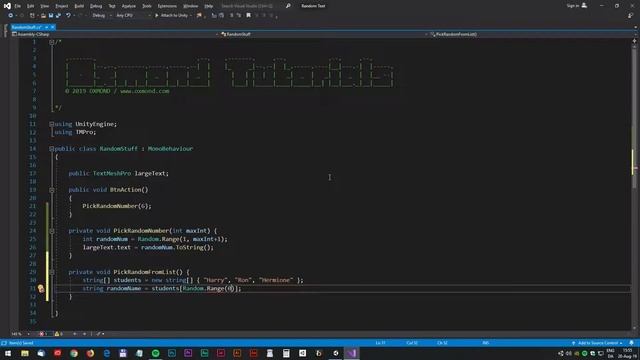Click Add to Source Control

(x=597, y=343)
